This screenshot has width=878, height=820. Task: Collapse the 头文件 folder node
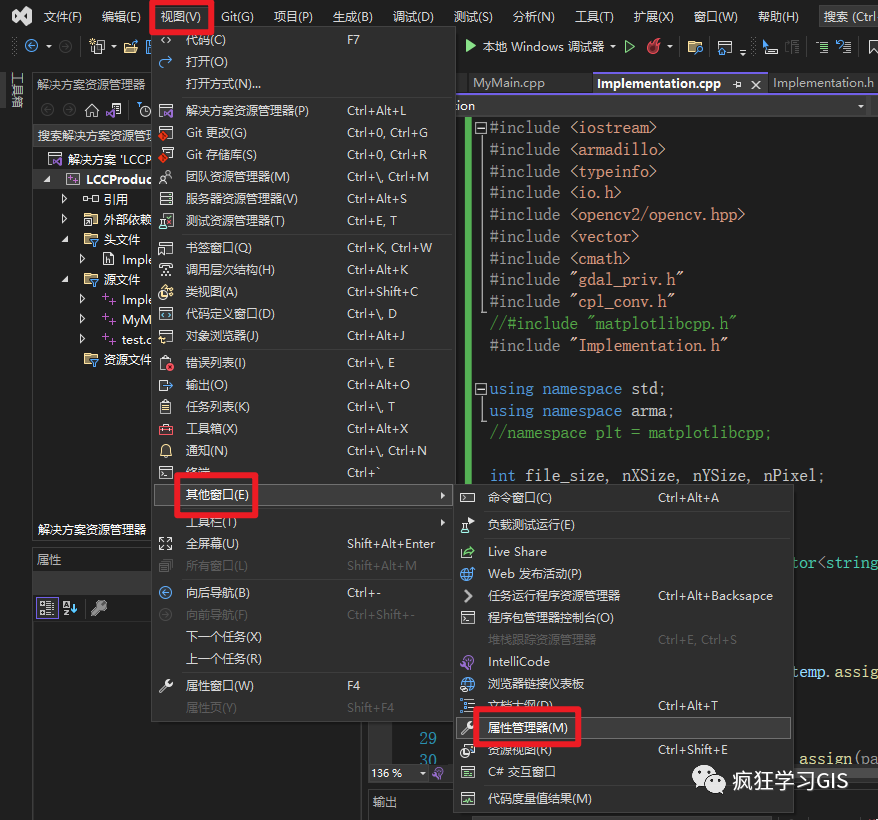pyautogui.click(x=65, y=240)
